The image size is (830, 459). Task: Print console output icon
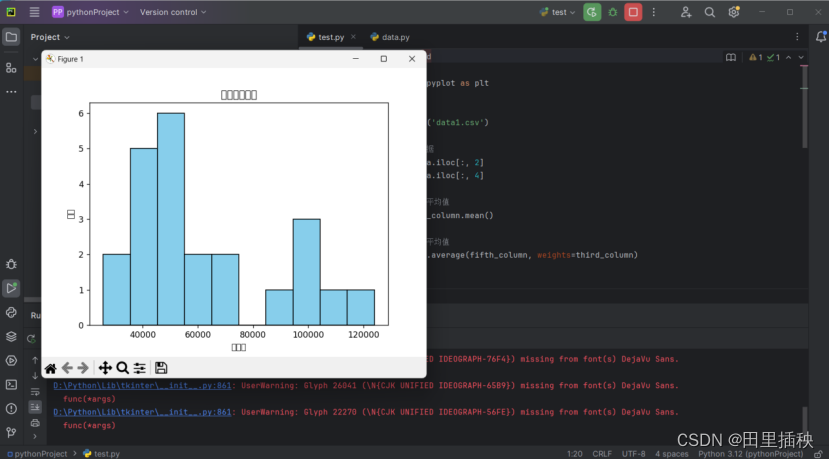35,422
